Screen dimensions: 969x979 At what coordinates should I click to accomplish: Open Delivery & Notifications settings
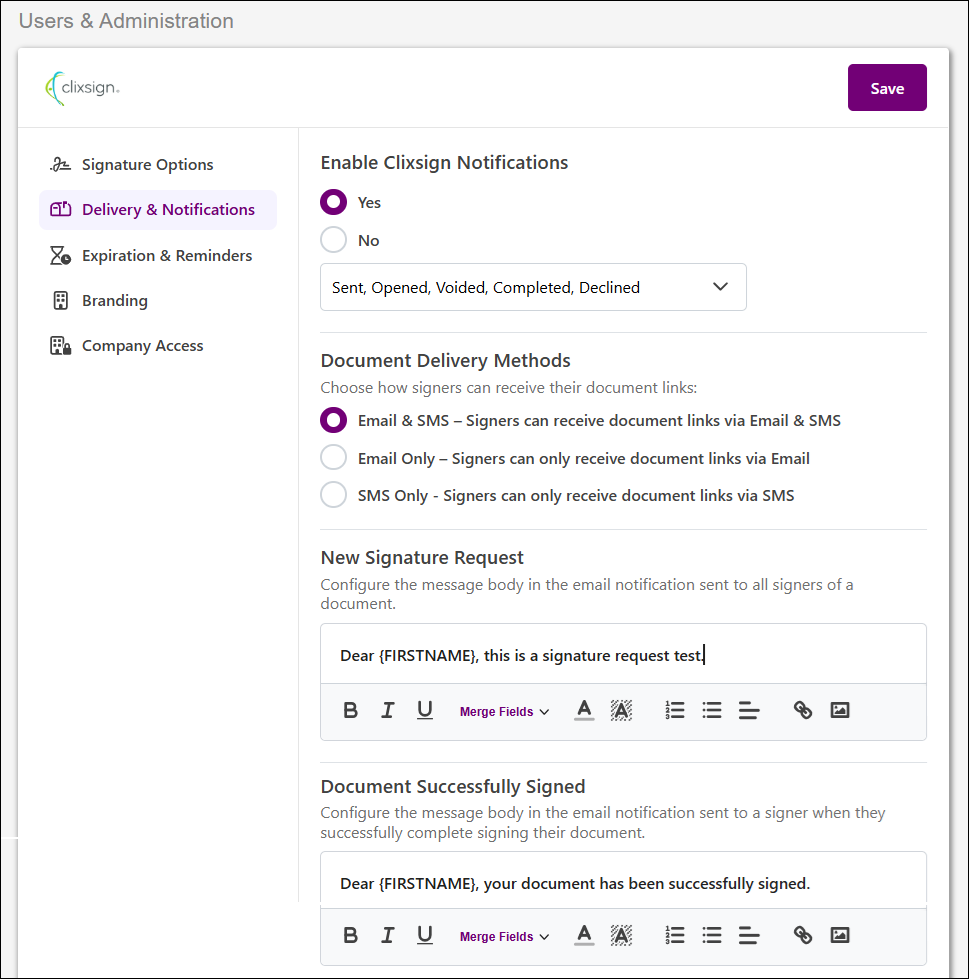[158, 210]
